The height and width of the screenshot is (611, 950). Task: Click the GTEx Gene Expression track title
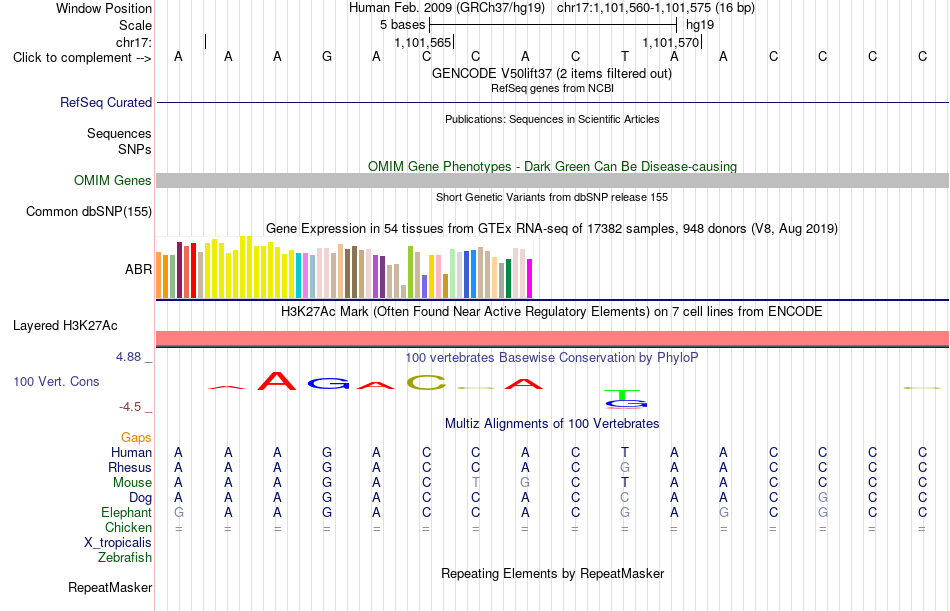(x=552, y=229)
